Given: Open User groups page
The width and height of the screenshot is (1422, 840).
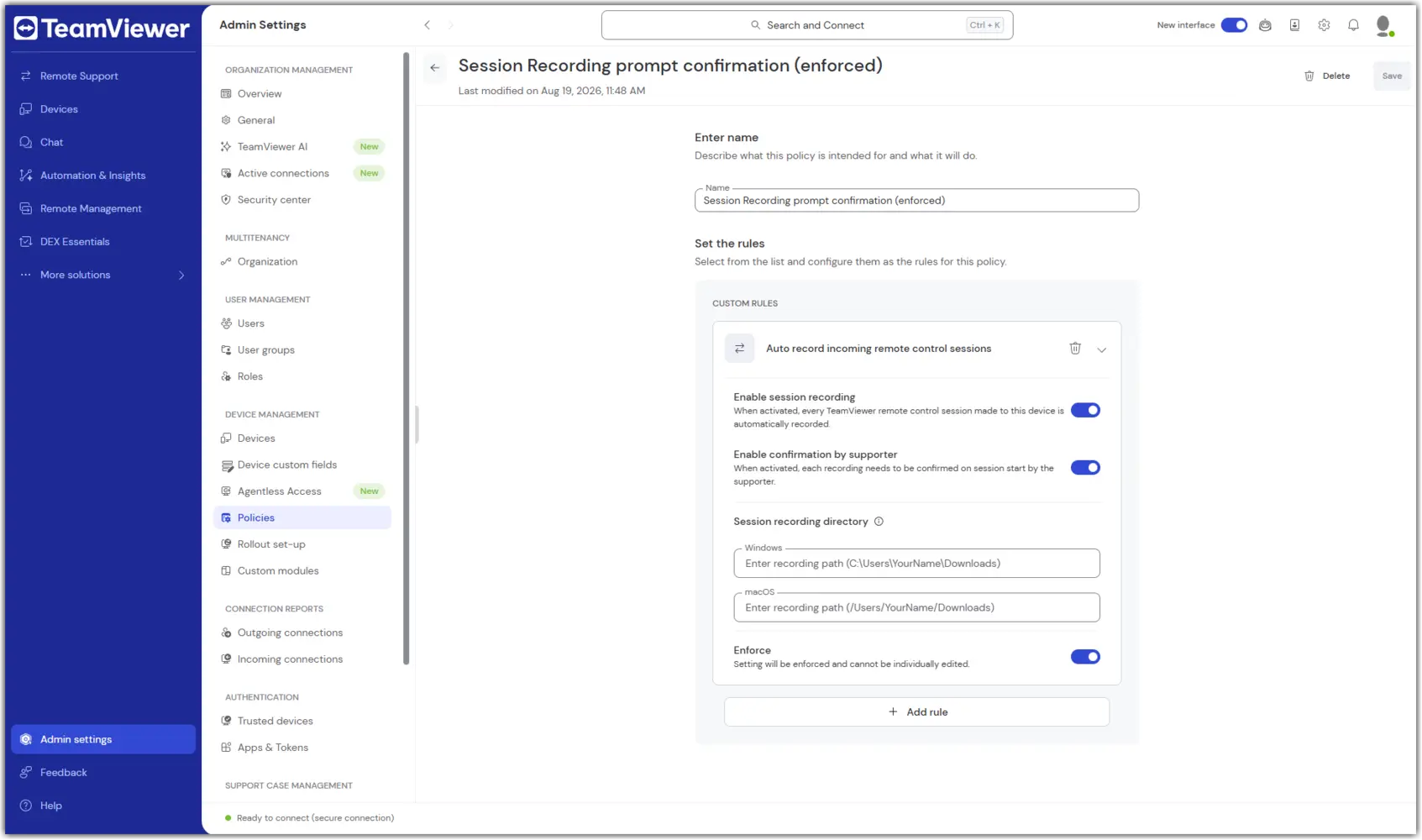Looking at the screenshot, I should 302,350.
